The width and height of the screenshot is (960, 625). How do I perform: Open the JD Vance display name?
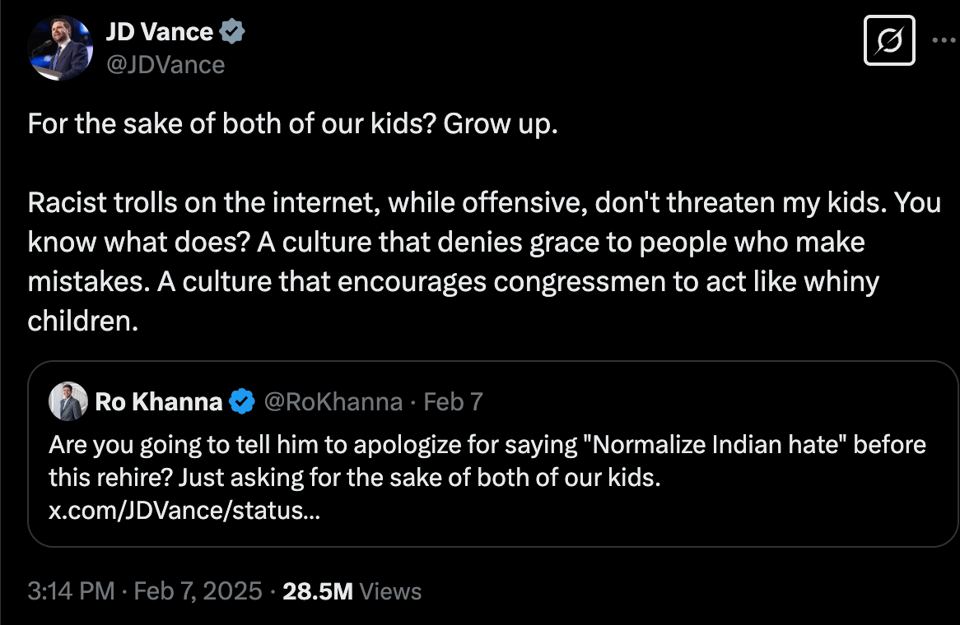tap(159, 32)
